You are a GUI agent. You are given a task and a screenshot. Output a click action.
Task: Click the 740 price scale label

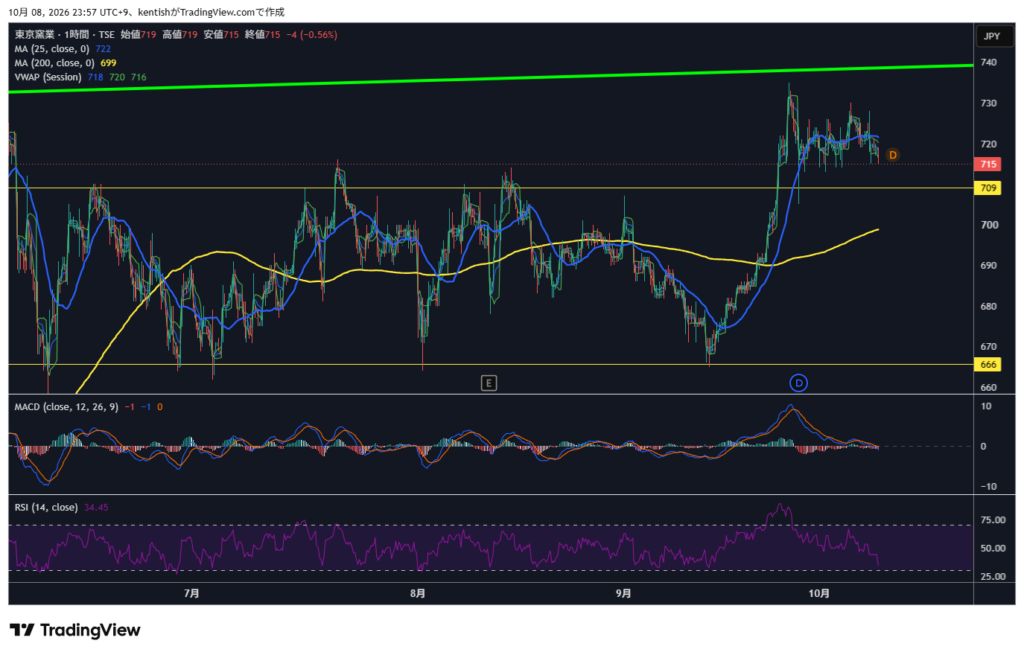989,63
